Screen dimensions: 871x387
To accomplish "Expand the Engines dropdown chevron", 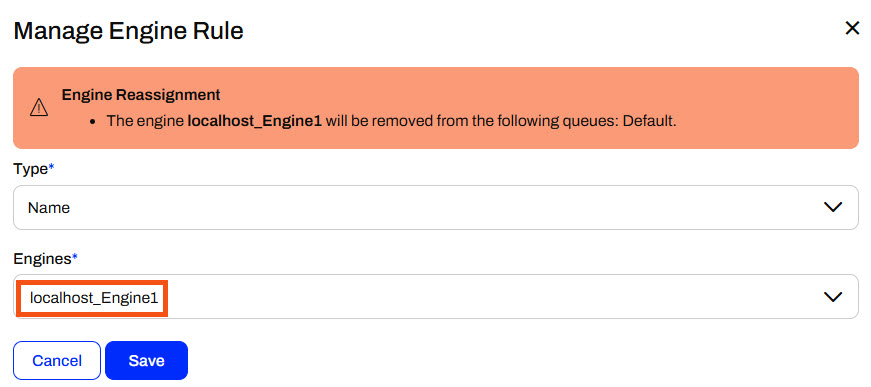I will 833,297.
